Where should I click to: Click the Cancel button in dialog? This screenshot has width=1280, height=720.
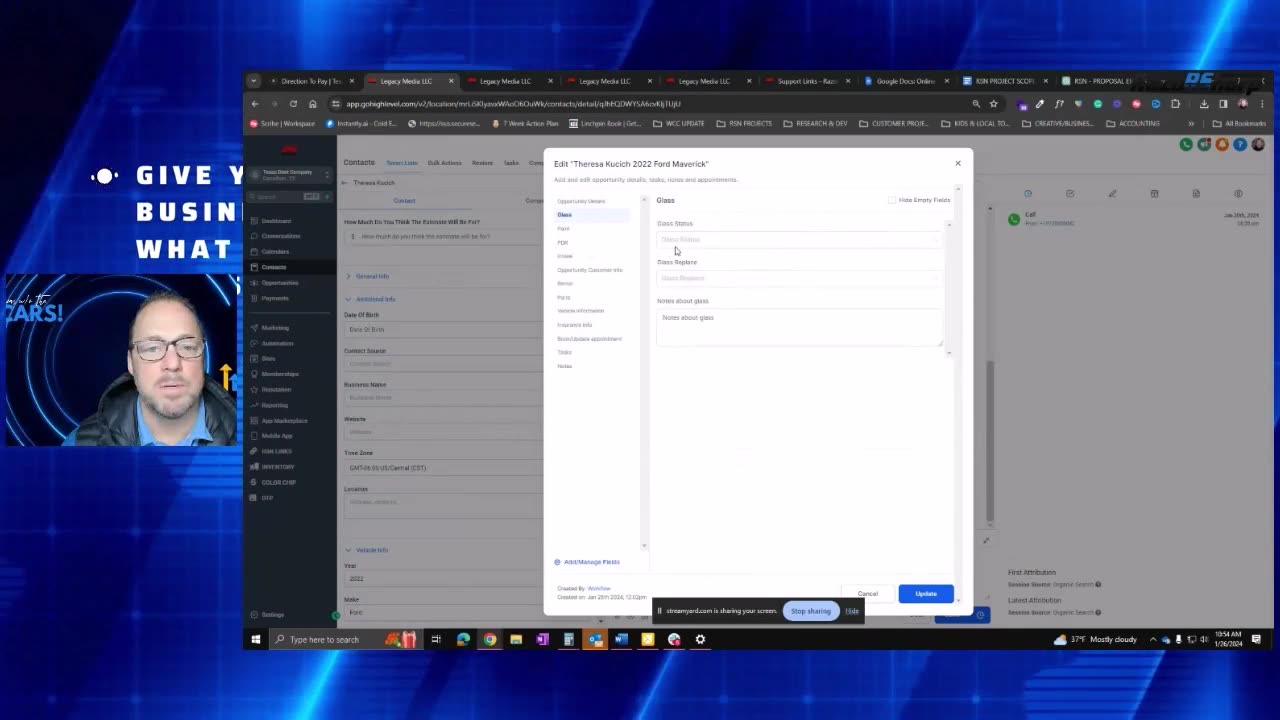[x=867, y=594]
